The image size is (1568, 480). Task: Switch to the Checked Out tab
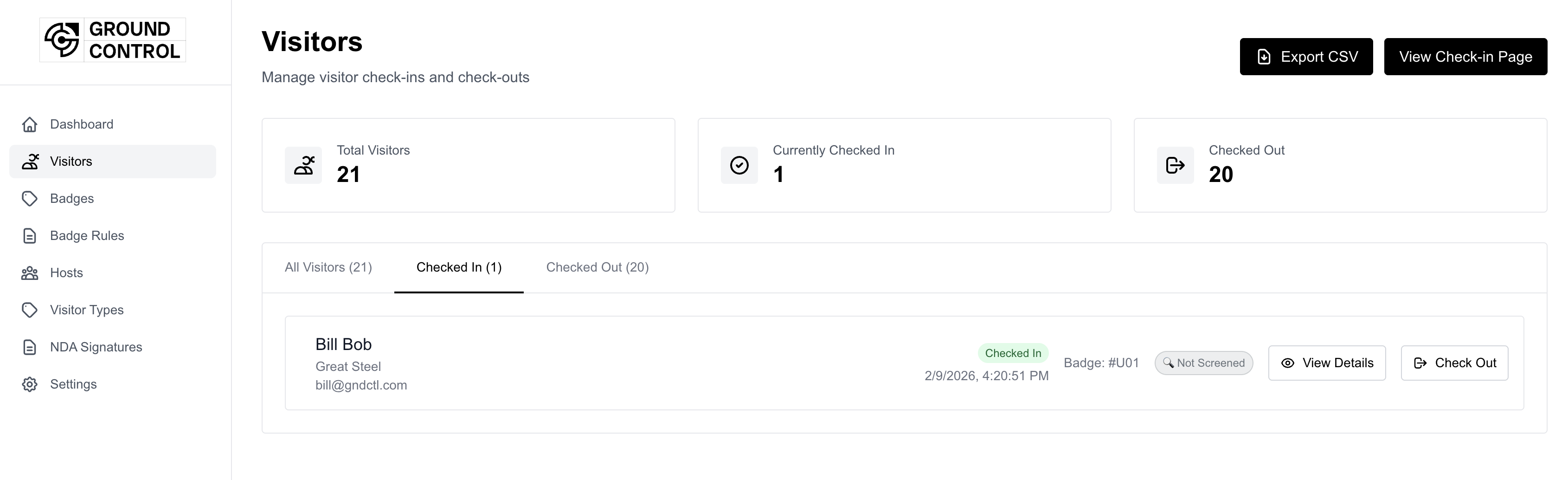click(x=597, y=267)
